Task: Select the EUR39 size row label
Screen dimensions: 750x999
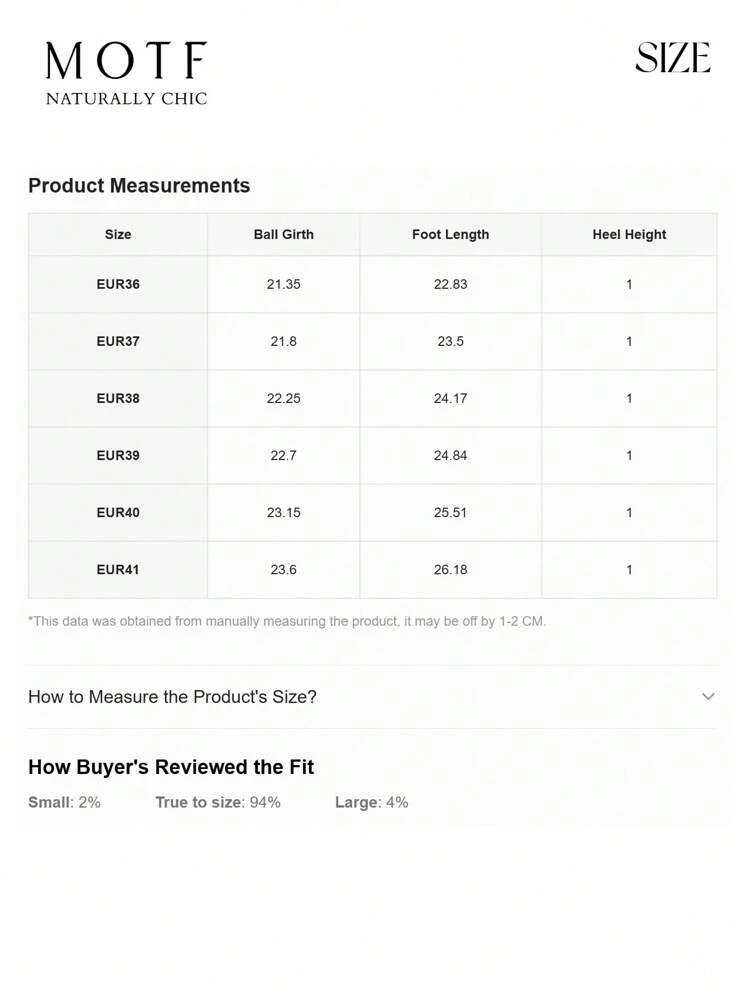Action: pos(118,455)
